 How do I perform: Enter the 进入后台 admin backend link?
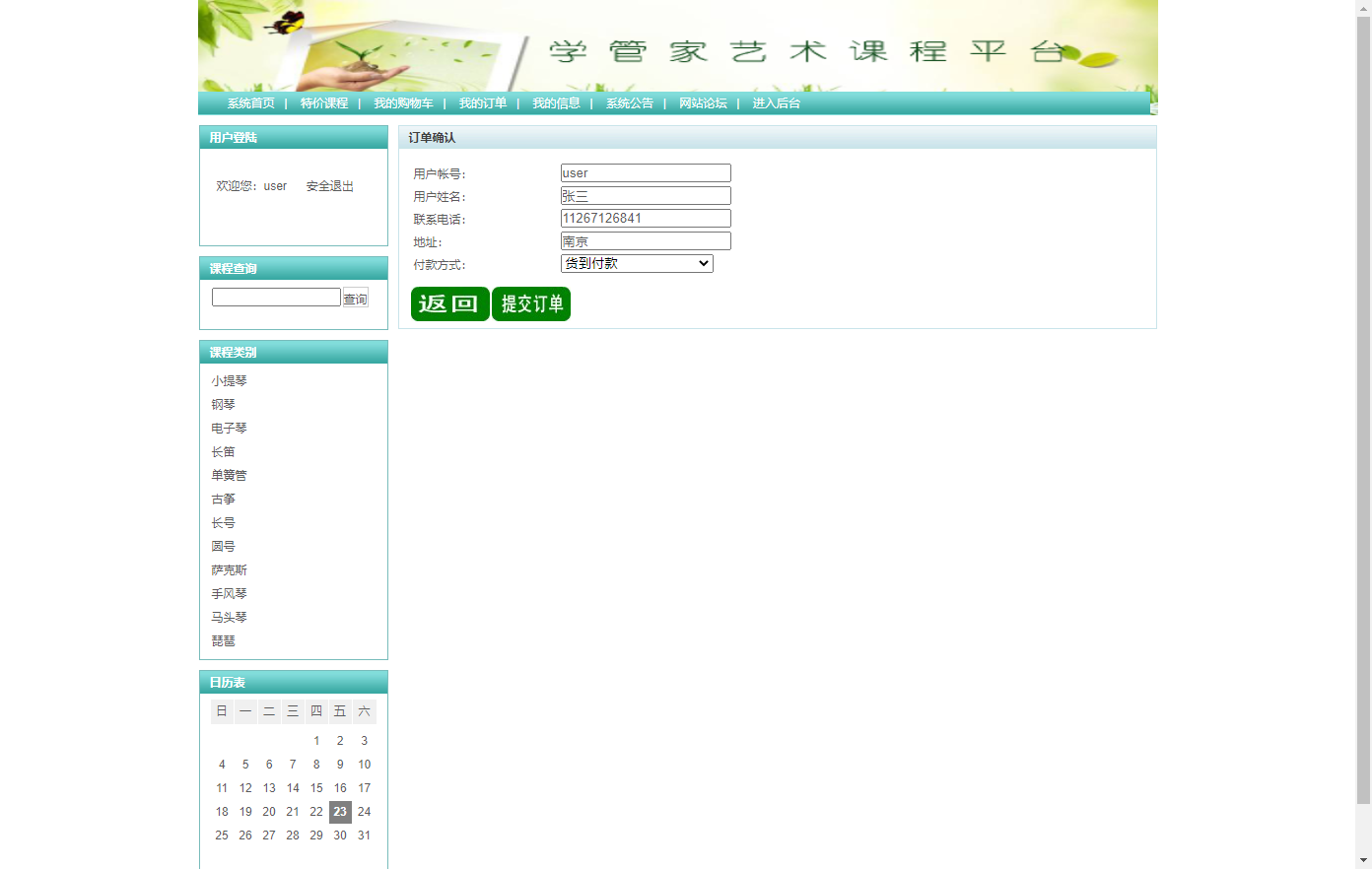point(777,103)
